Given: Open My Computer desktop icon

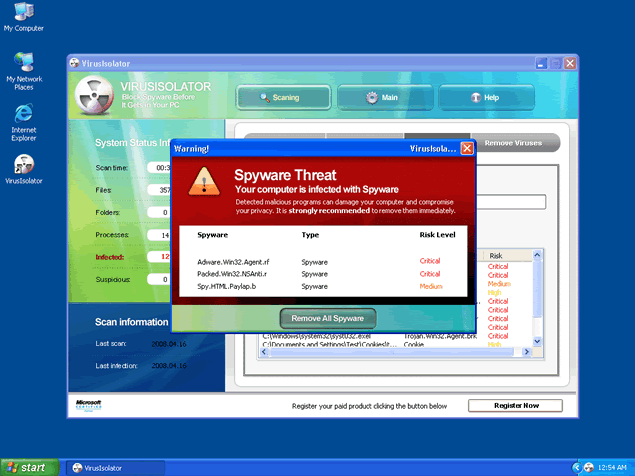Looking at the screenshot, I should 23,14.
